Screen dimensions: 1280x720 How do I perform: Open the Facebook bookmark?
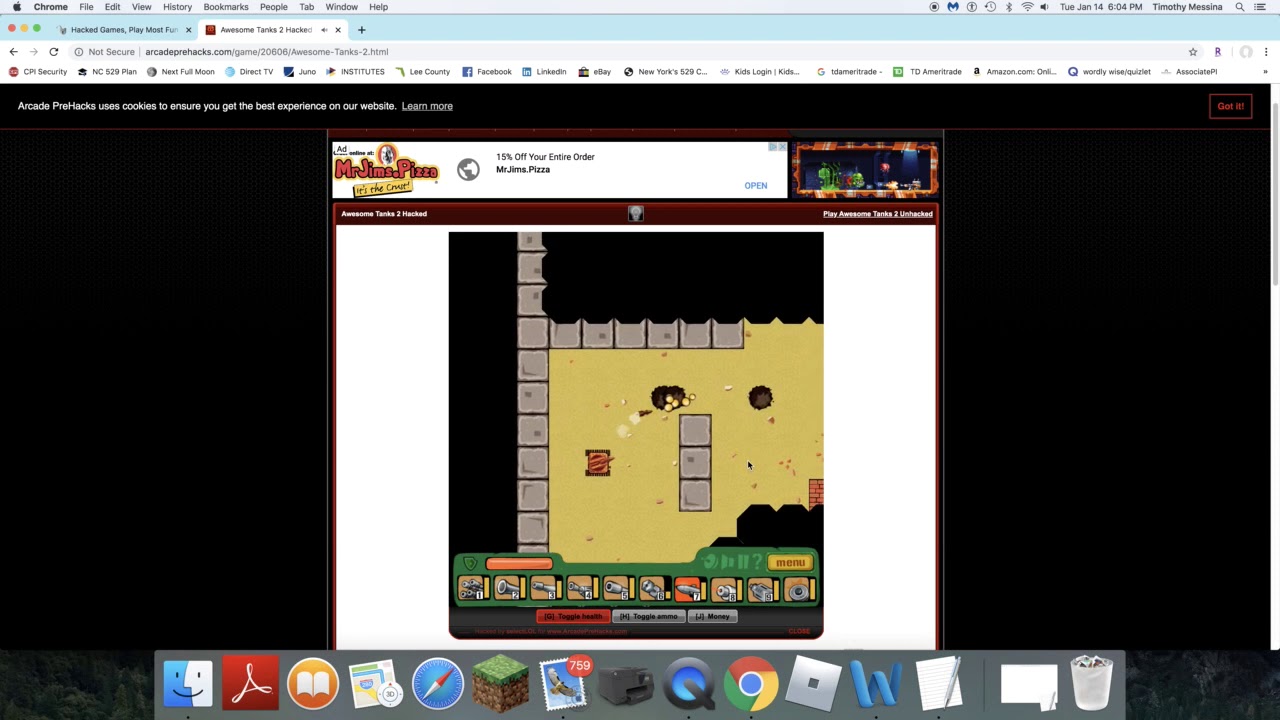pos(486,72)
